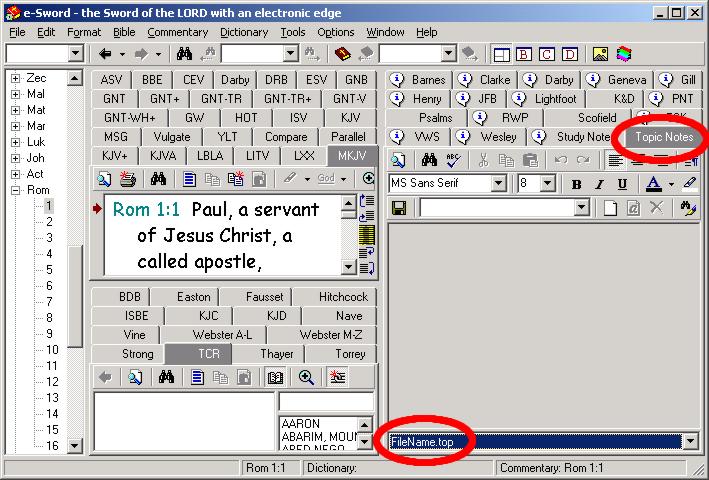709x480 pixels.
Task: Save the topic notes with the floppy disk icon
Action: click(398, 208)
